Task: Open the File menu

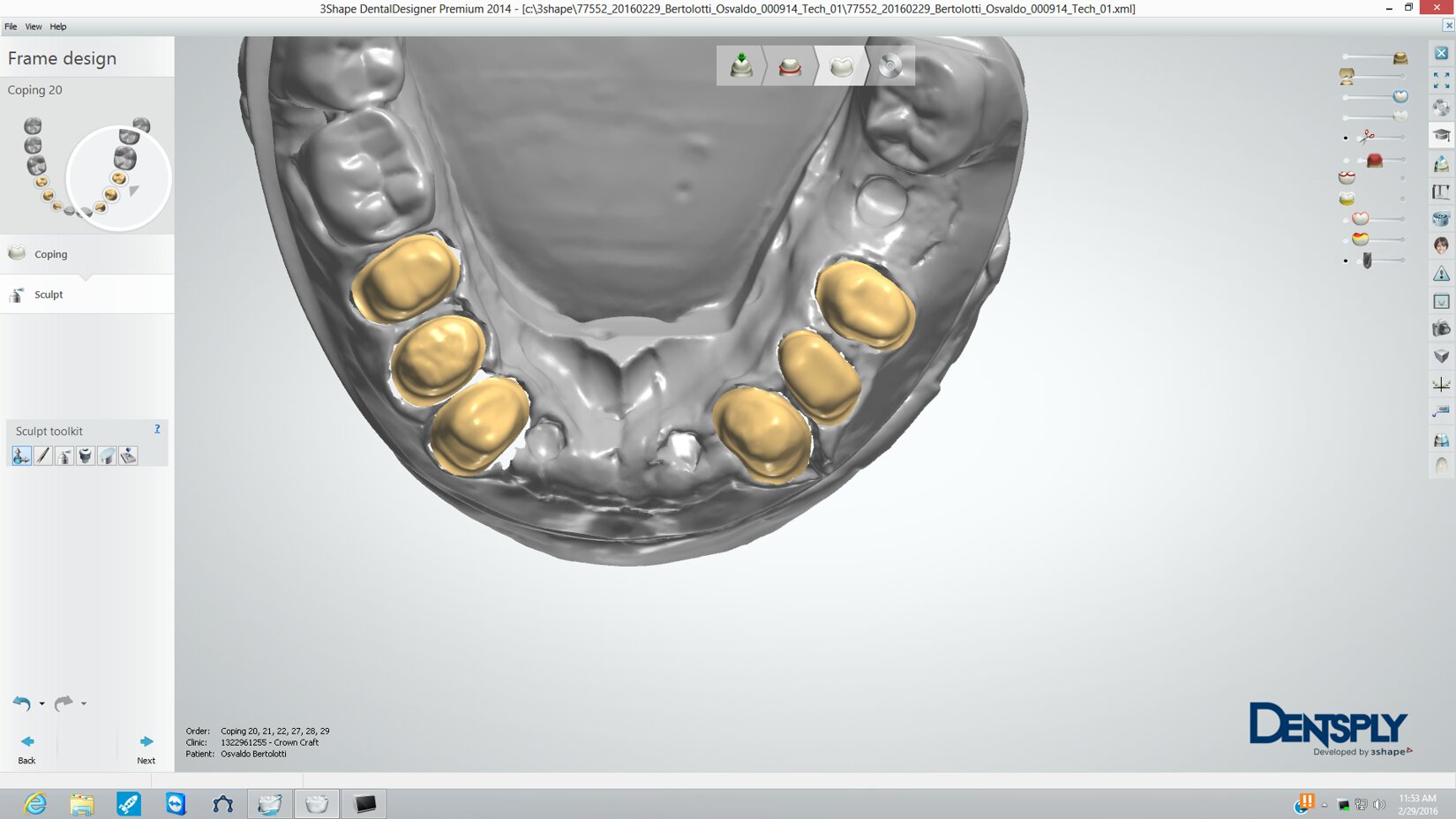Action: click(11, 26)
